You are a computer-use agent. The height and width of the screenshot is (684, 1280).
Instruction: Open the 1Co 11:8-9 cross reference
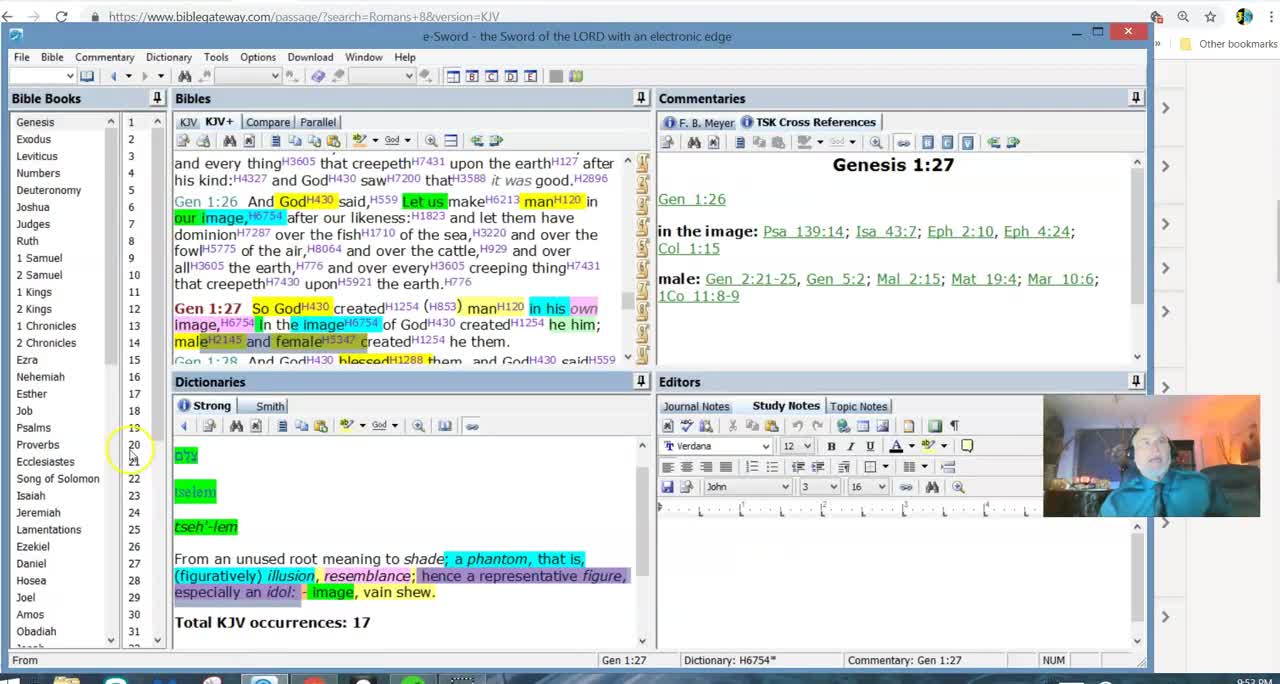click(698, 295)
